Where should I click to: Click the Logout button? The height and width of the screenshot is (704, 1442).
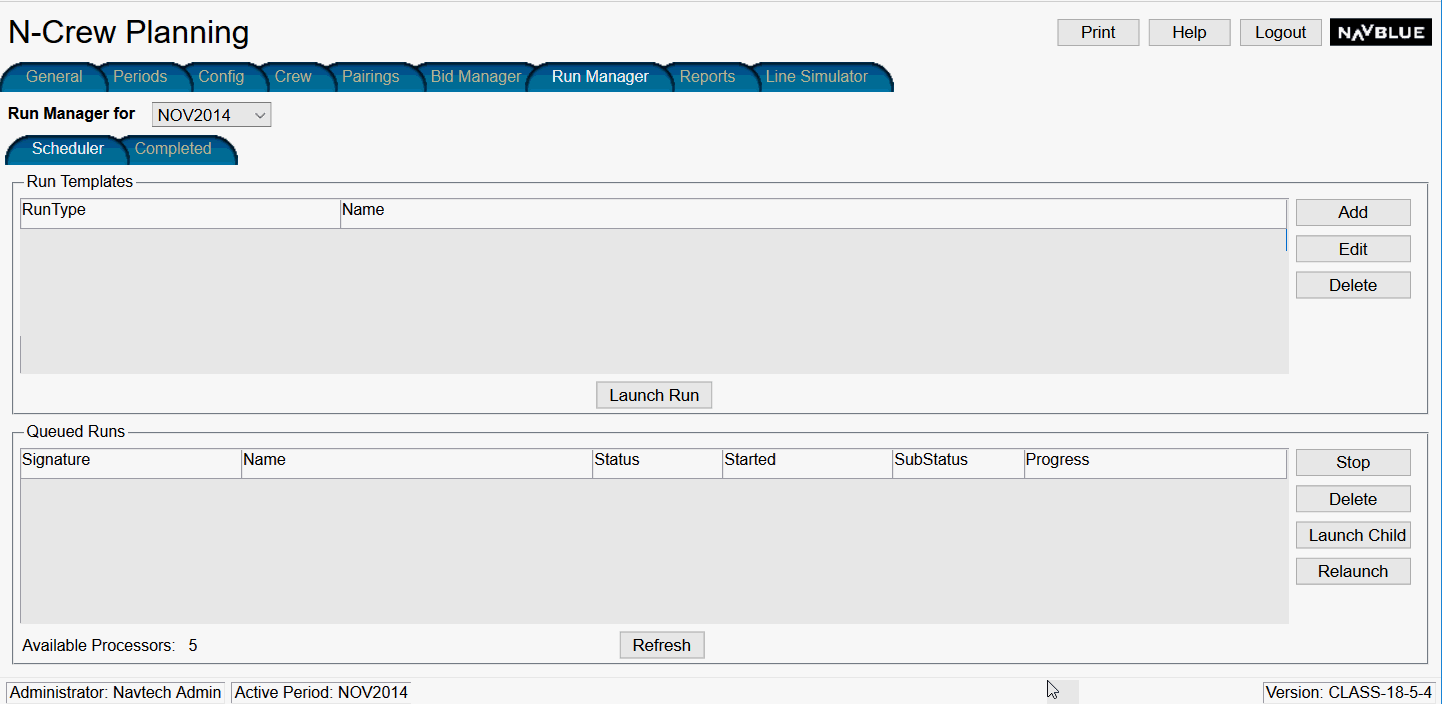click(1280, 32)
